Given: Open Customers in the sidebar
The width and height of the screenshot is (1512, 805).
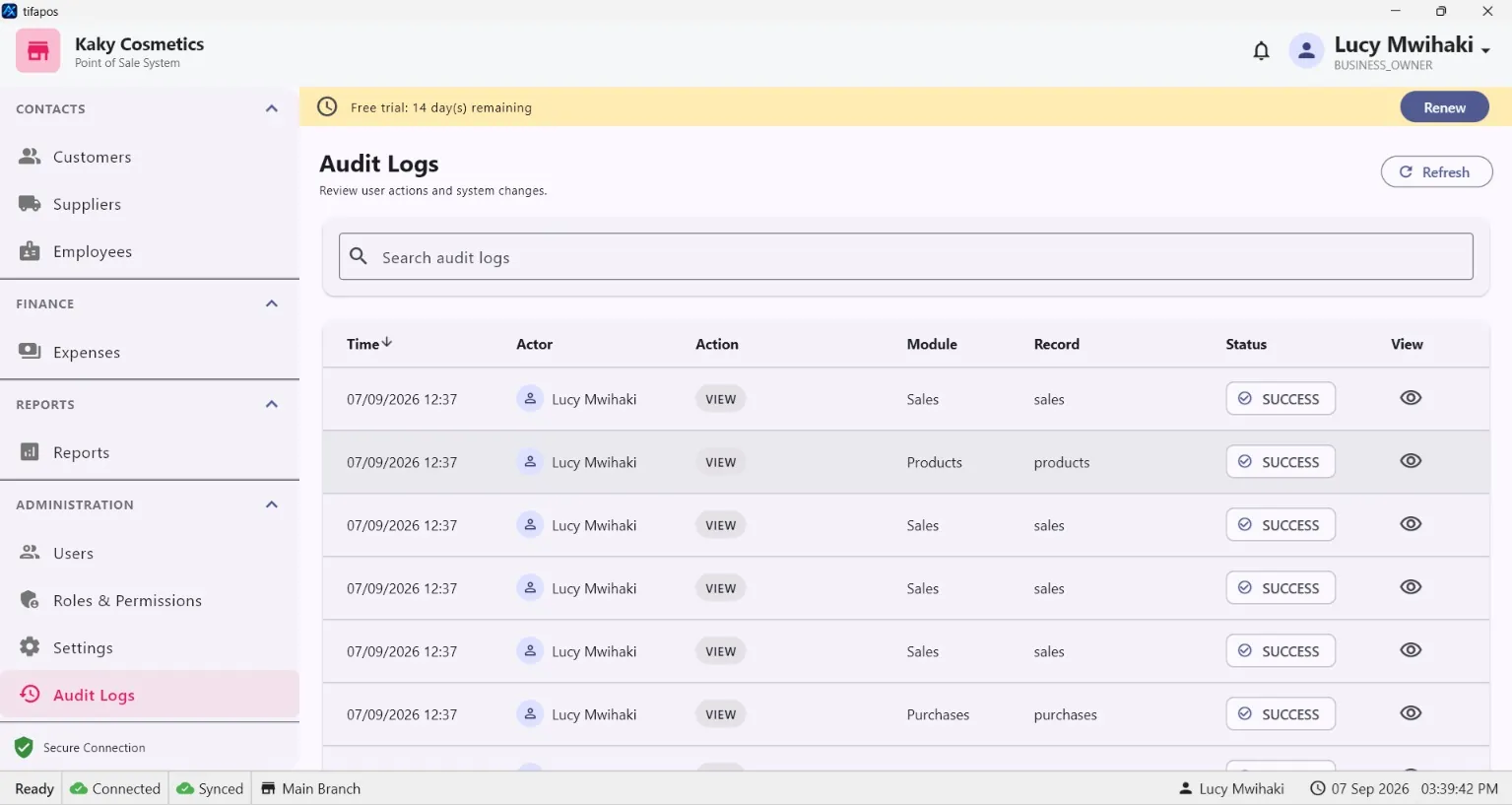Looking at the screenshot, I should pyautogui.click(x=150, y=157).
